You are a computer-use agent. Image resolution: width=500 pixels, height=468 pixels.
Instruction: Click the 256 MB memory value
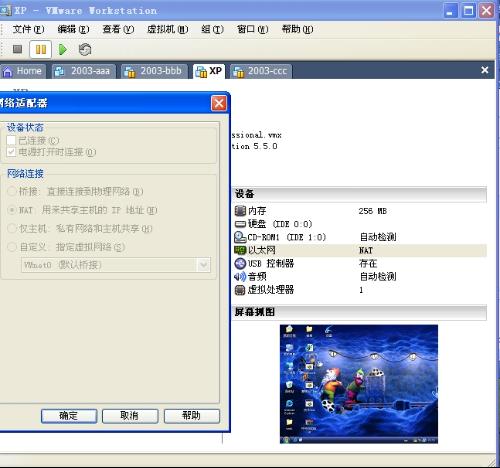pyautogui.click(x=373, y=211)
